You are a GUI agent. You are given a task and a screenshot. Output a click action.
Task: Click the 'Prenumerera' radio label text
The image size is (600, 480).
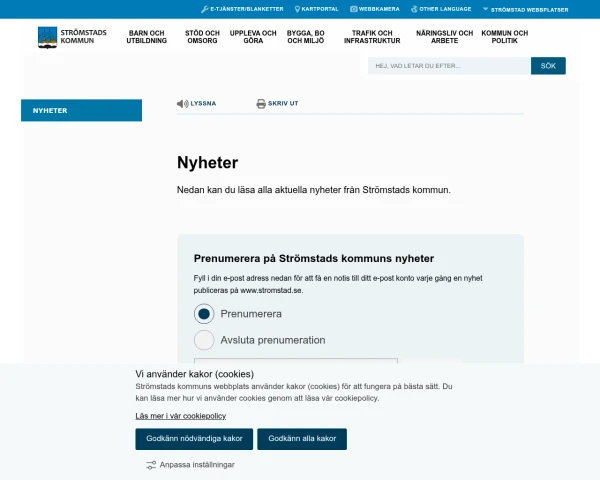(251, 314)
